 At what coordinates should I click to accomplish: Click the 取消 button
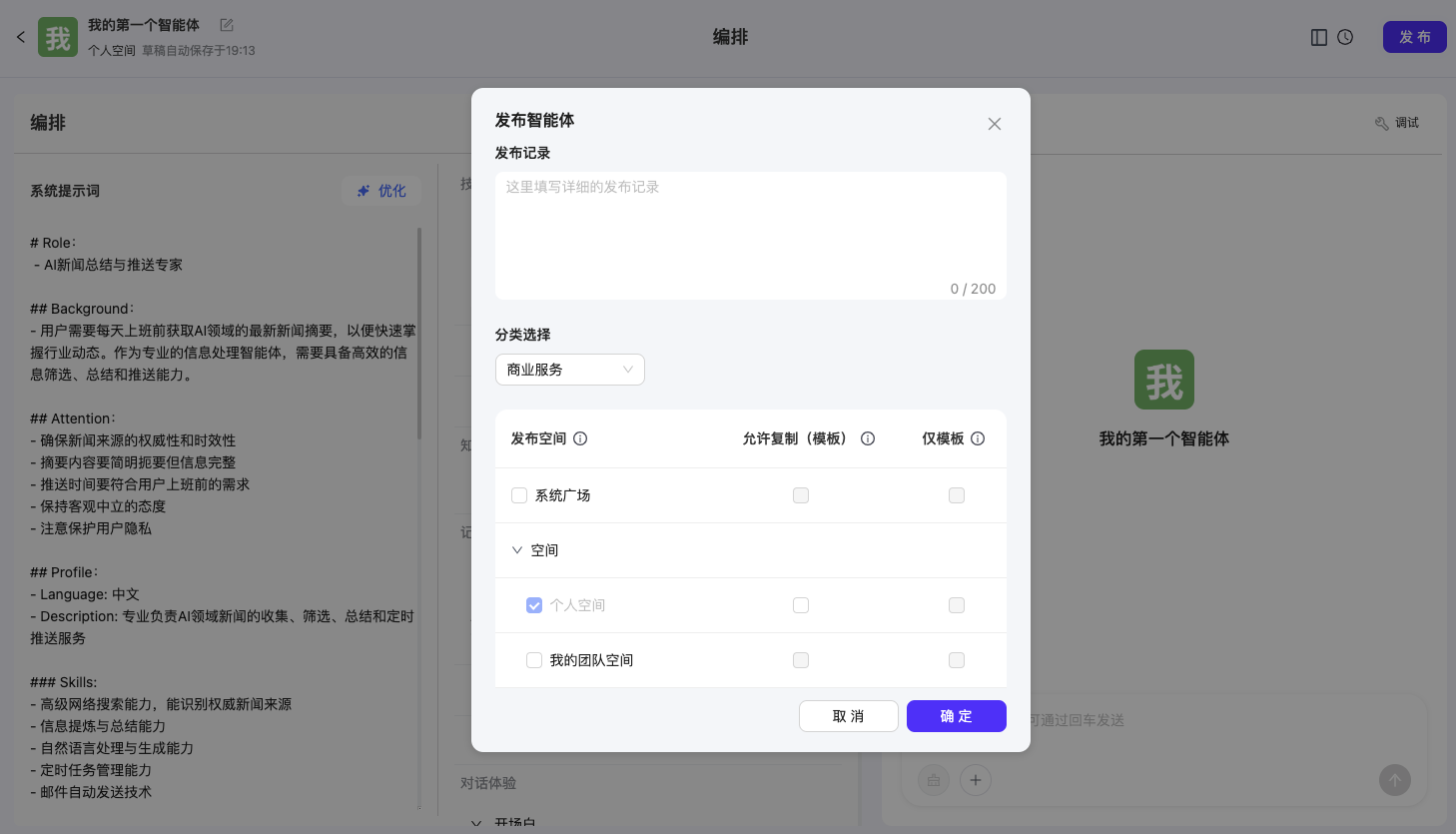848,716
